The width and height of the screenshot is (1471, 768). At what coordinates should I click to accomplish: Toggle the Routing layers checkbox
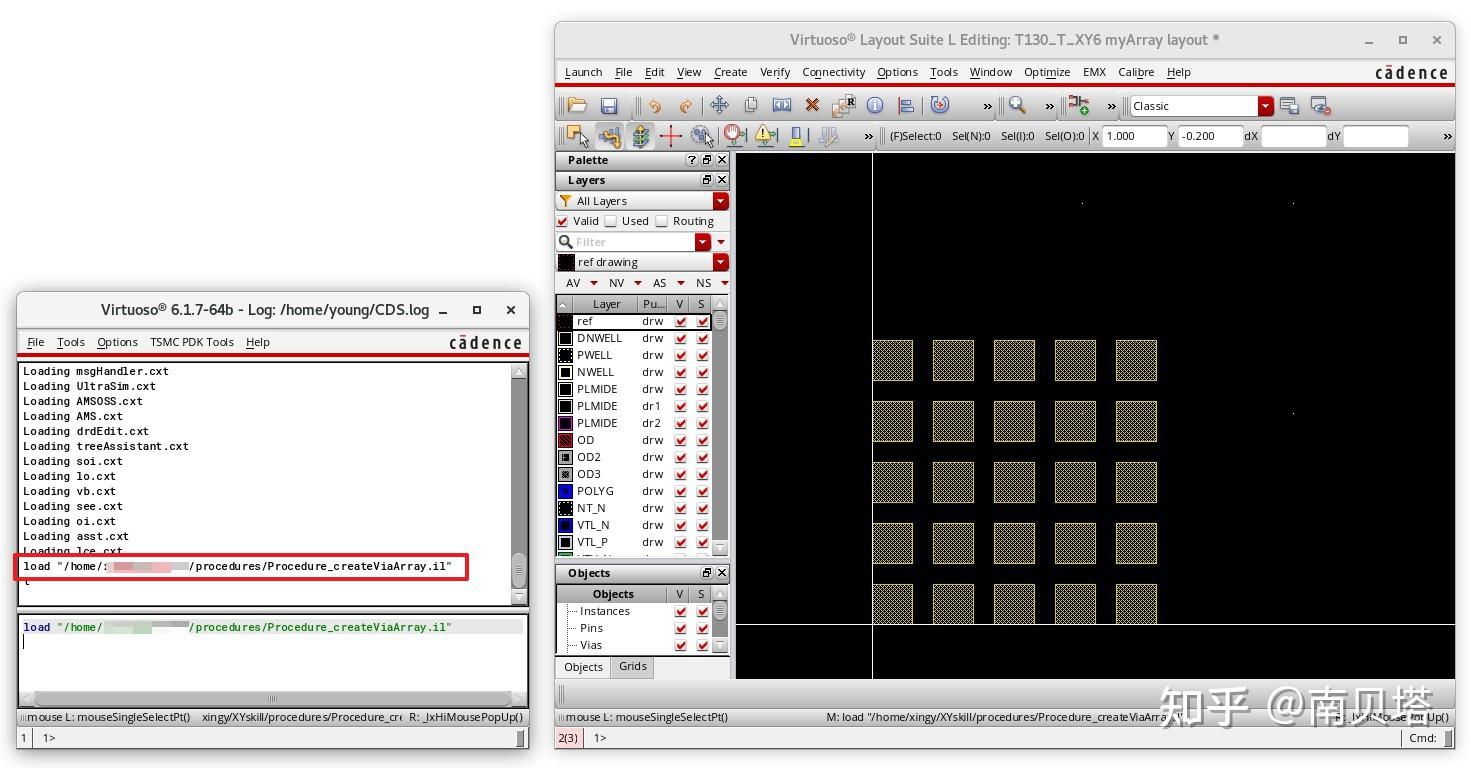[662, 221]
